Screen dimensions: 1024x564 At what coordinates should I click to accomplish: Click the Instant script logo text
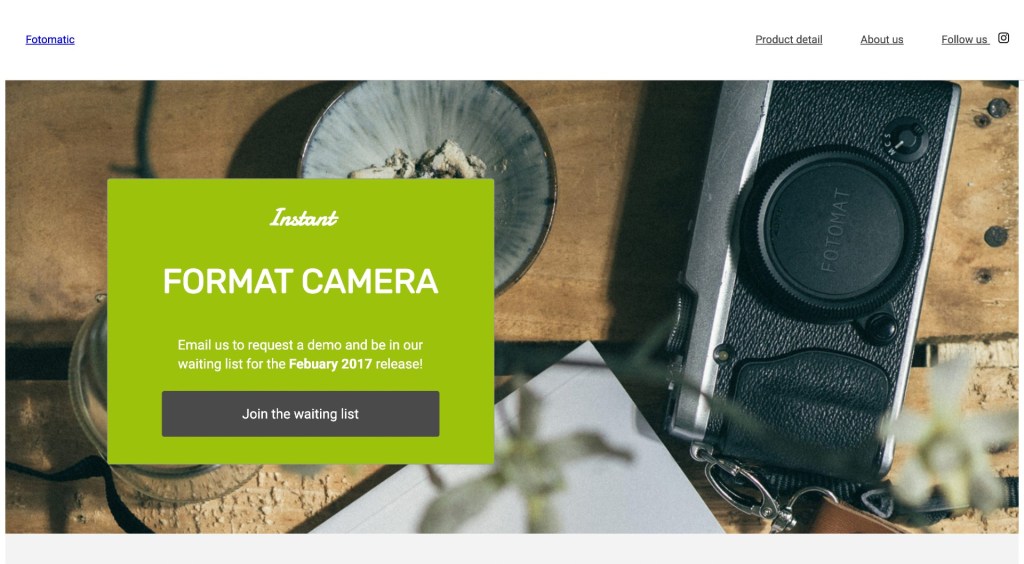tap(304, 217)
